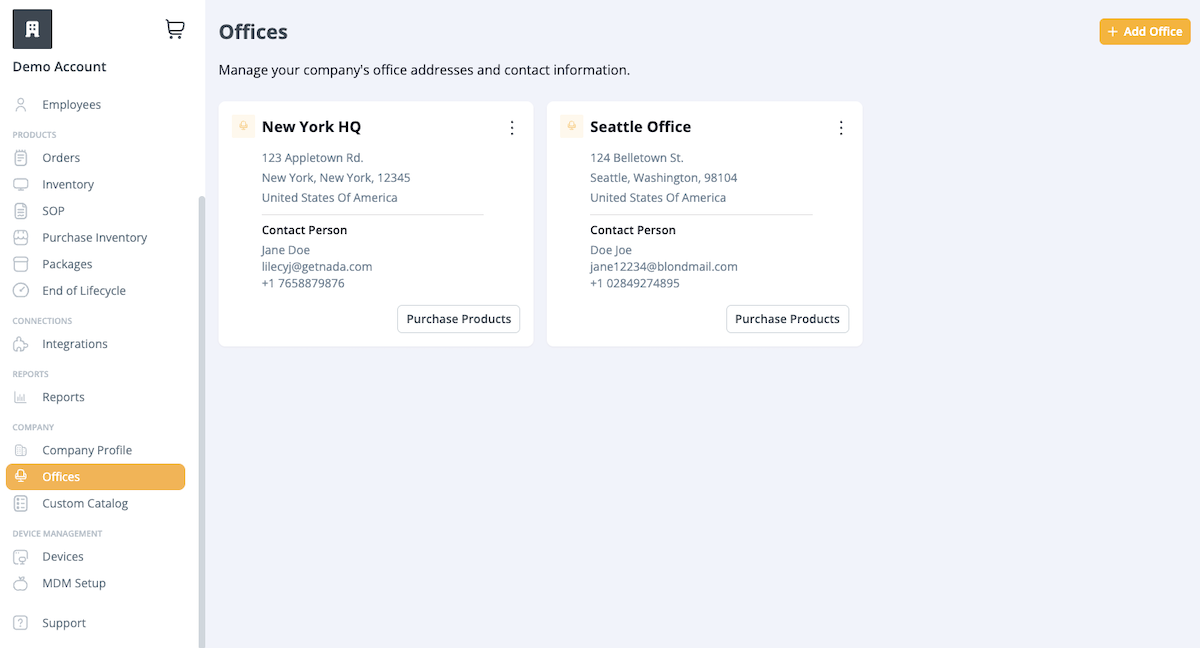Click the Employees person icon

21,105
